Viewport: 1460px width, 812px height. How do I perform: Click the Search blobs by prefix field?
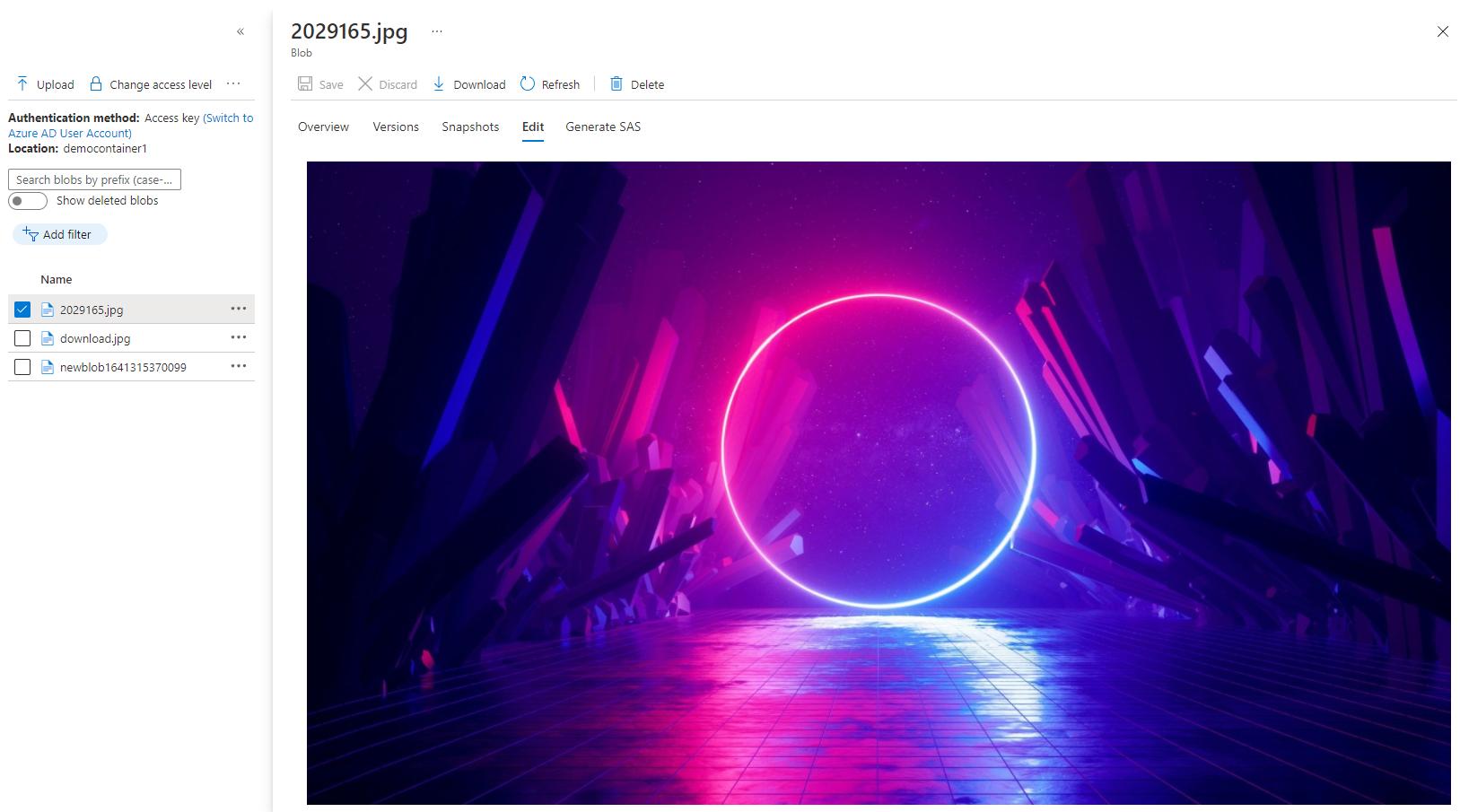[94, 179]
